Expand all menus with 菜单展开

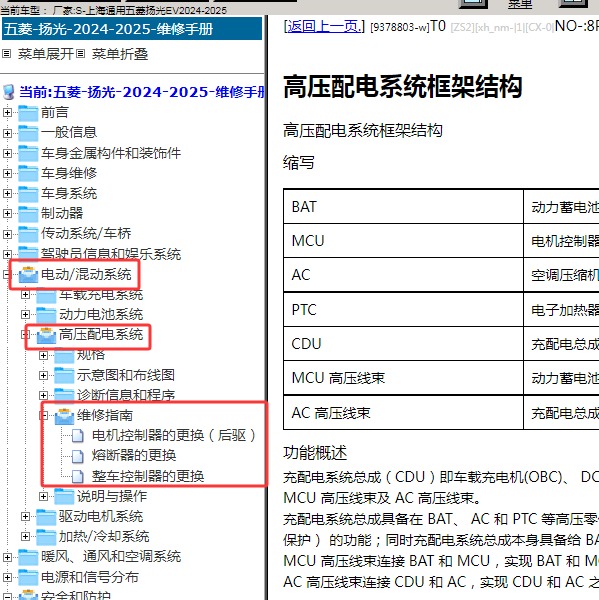[x=46, y=54]
